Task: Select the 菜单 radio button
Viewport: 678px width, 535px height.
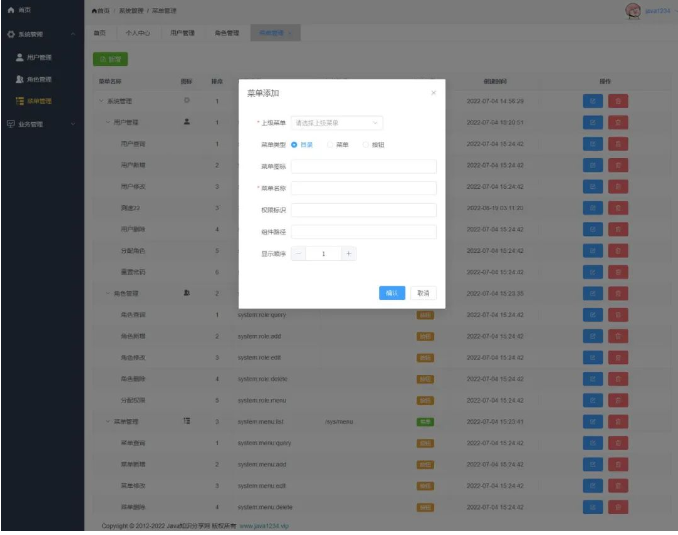Action: [330, 144]
